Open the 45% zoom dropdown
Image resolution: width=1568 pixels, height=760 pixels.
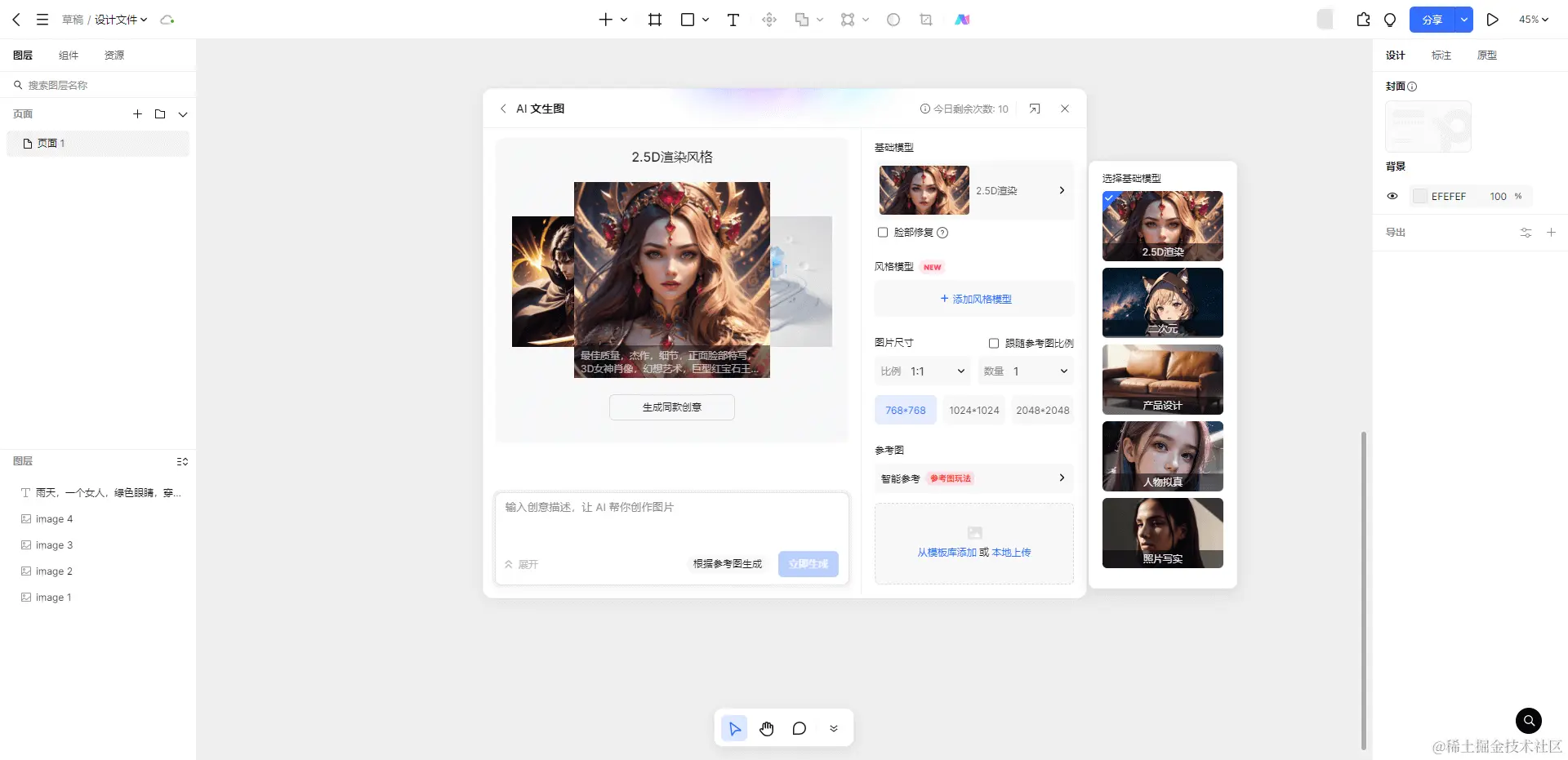click(1534, 20)
